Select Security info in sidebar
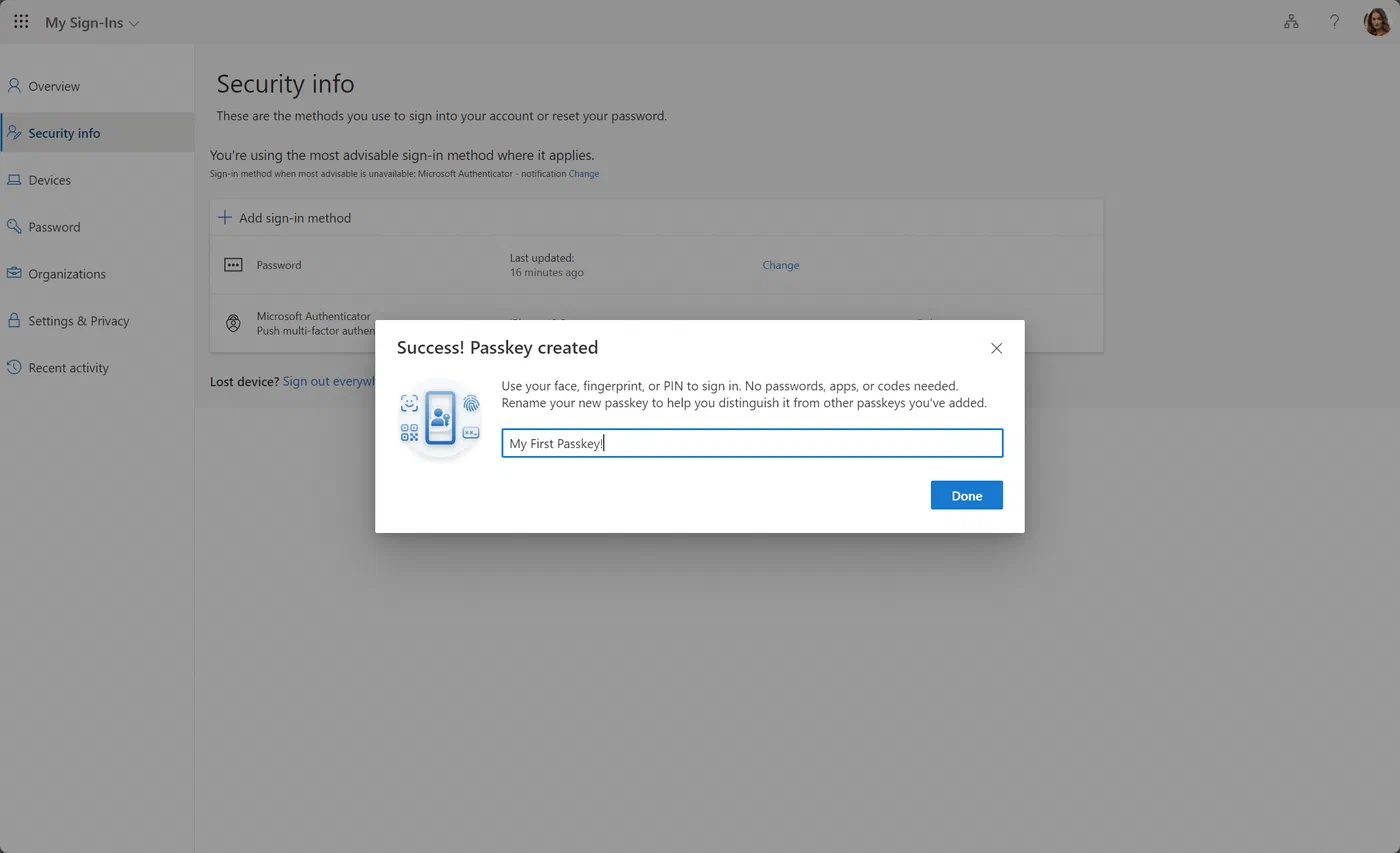This screenshot has height=853, width=1400. (97, 133)
